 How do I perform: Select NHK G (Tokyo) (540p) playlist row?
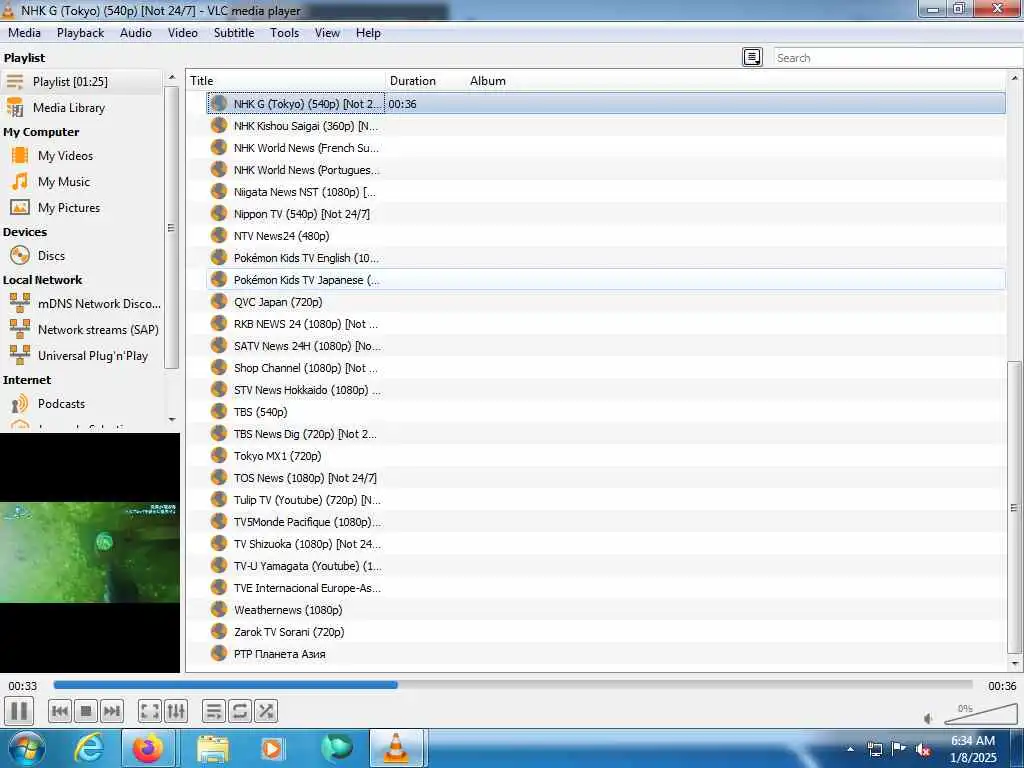606,104
